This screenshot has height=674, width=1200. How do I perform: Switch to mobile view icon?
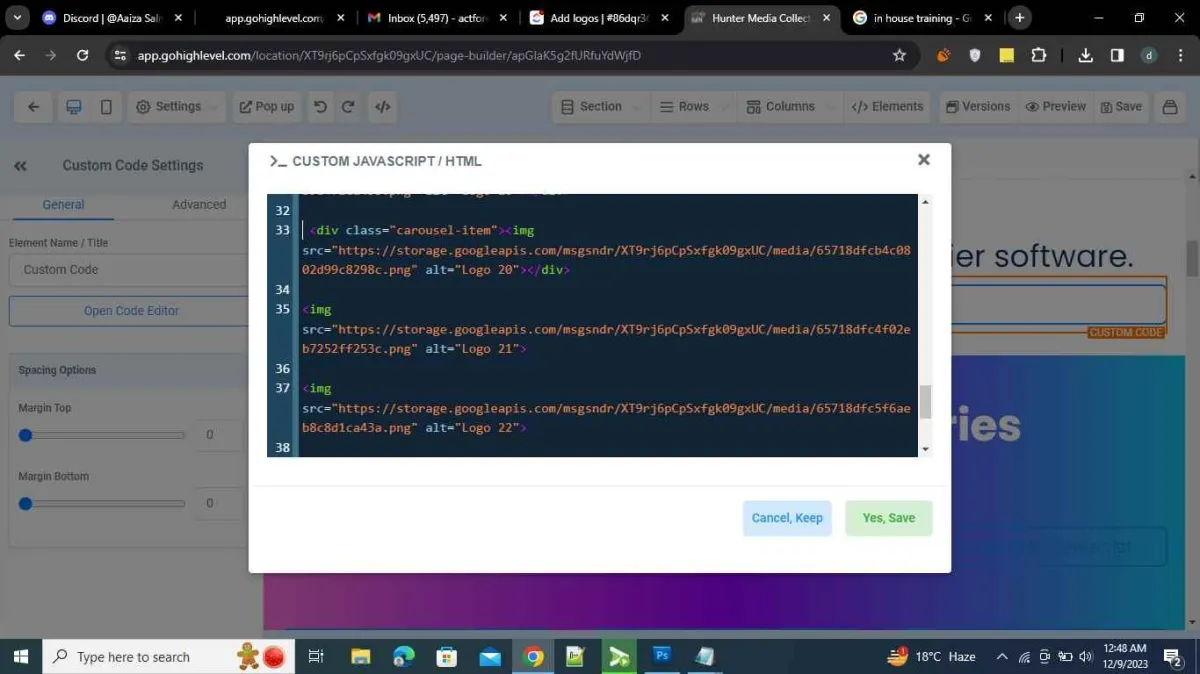point(106,107)
